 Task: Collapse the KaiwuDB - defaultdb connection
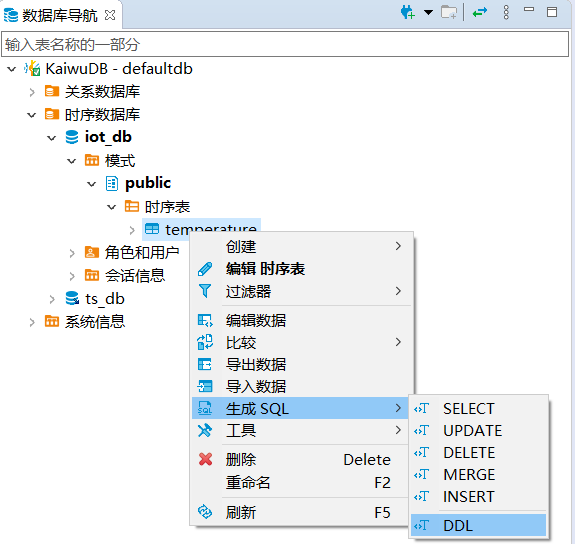click(x=12, y=69)
